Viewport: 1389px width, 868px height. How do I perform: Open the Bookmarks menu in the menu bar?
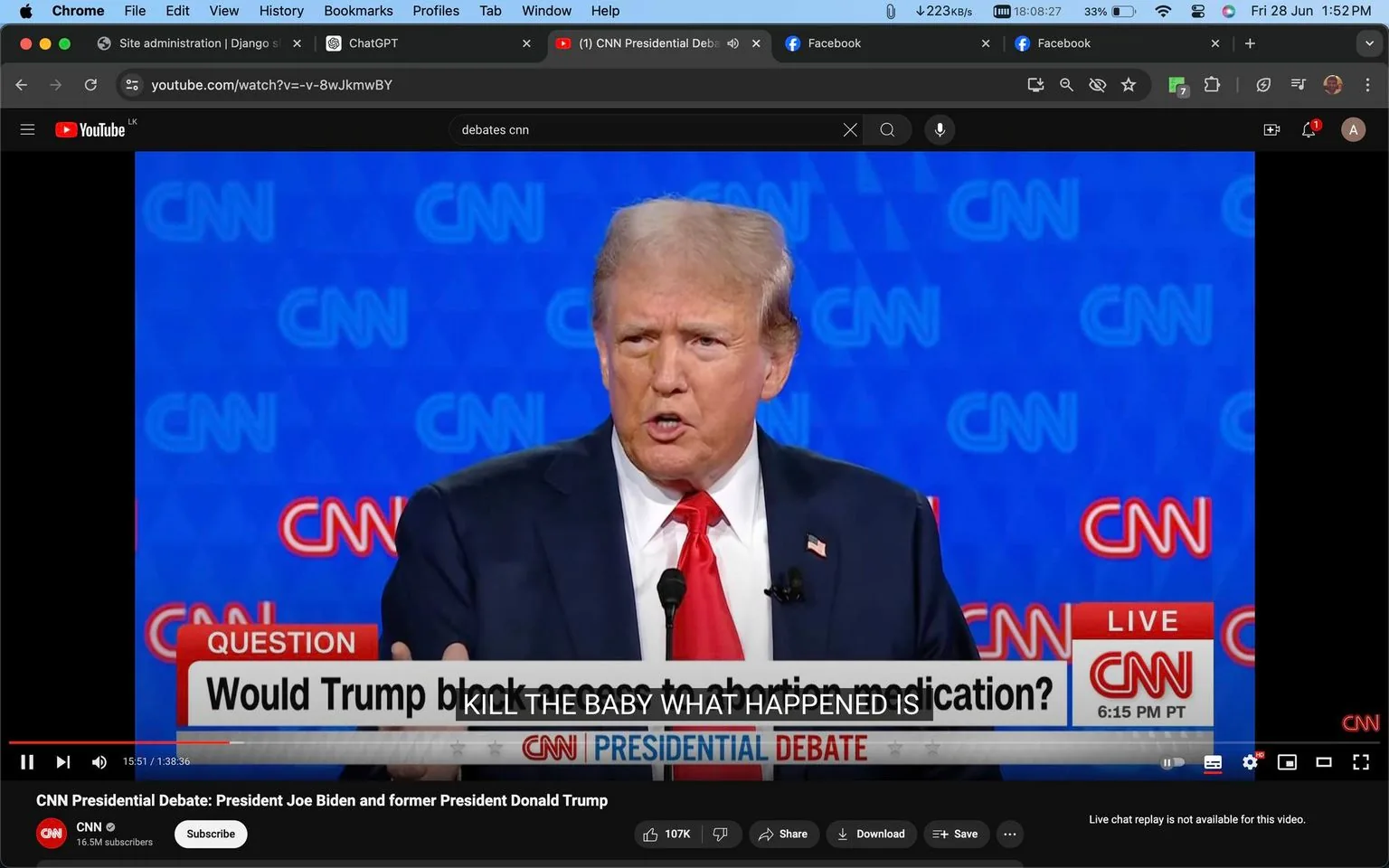358,11
